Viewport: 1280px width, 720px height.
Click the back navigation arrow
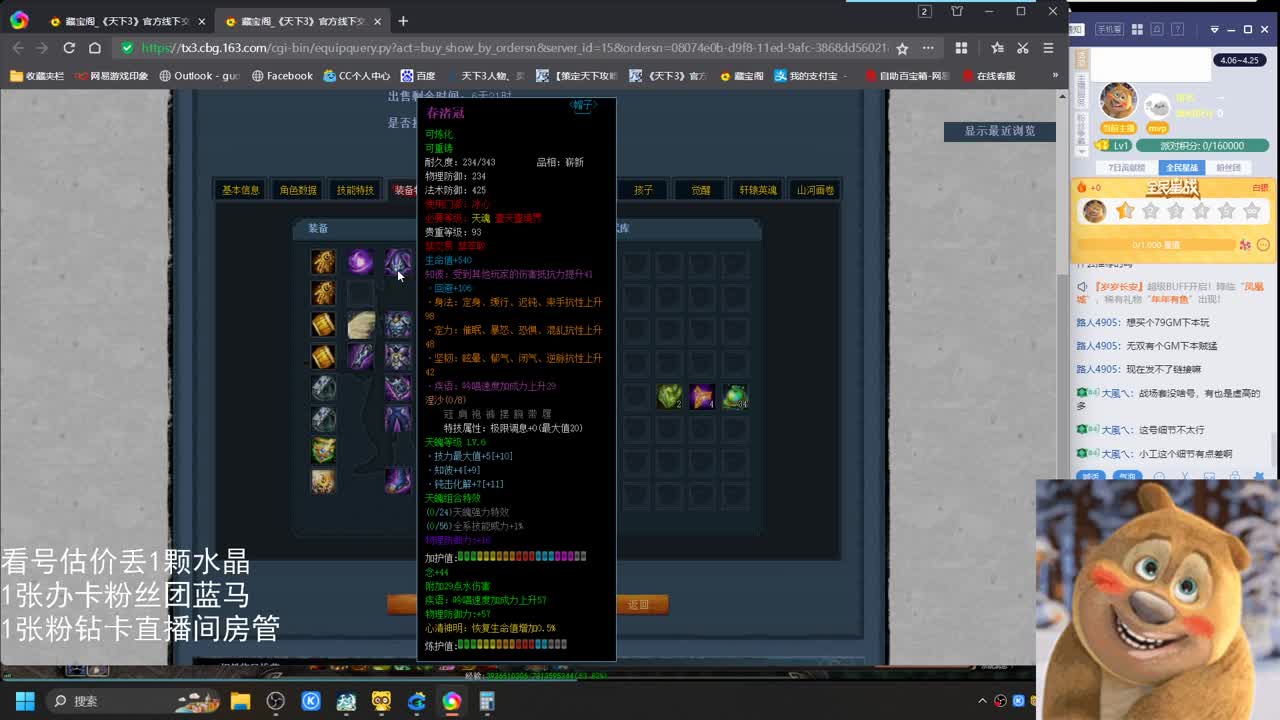(x=18, y=48)
